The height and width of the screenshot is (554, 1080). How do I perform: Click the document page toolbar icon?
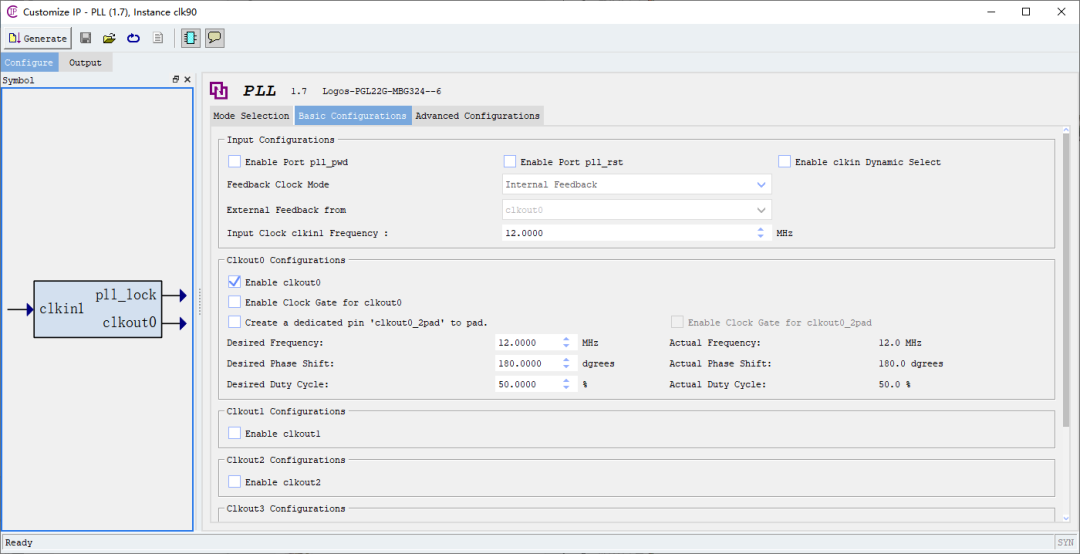tap(157, 38)
